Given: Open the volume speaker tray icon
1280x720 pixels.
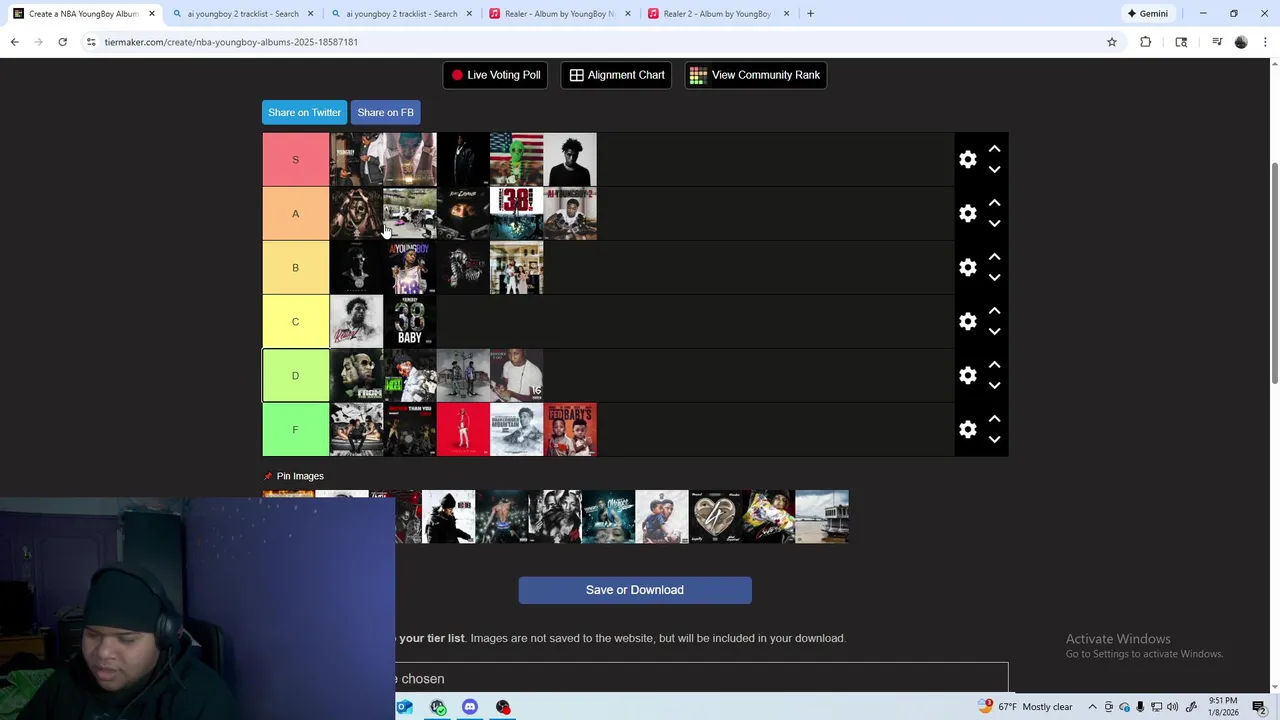Looking at the screenshot, I should coord(1172,707).
